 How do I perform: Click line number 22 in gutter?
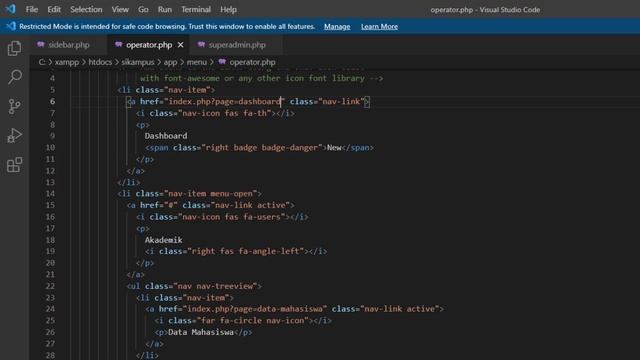[50, 286]
